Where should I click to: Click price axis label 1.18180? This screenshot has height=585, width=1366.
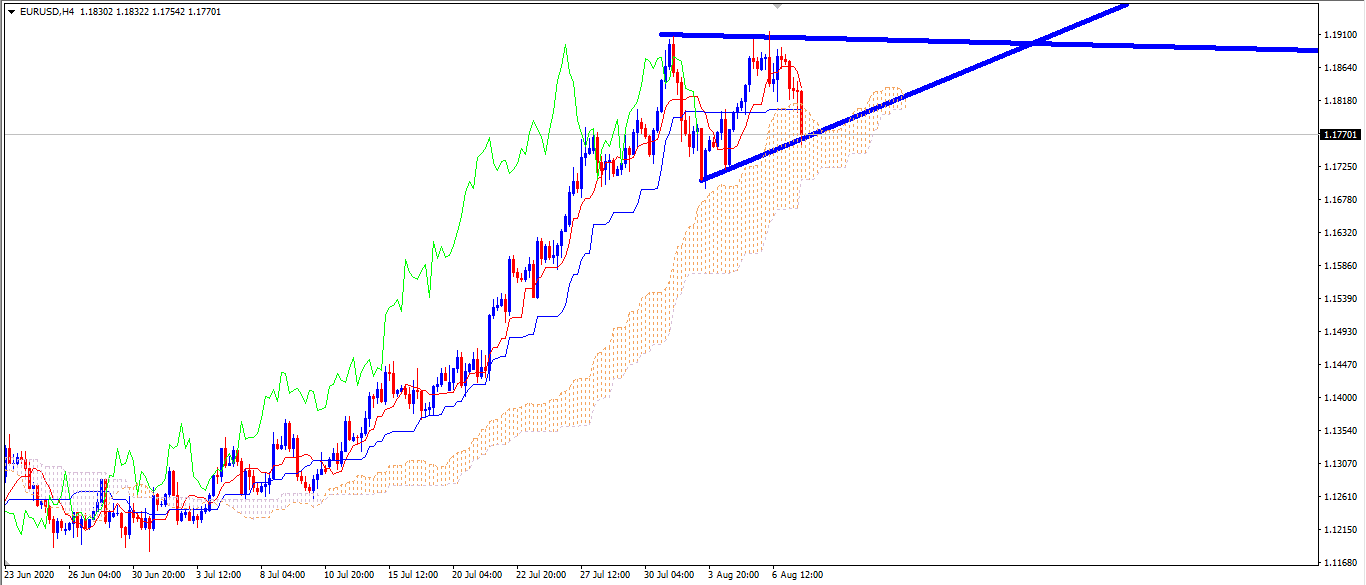(x=1339, y=101)
